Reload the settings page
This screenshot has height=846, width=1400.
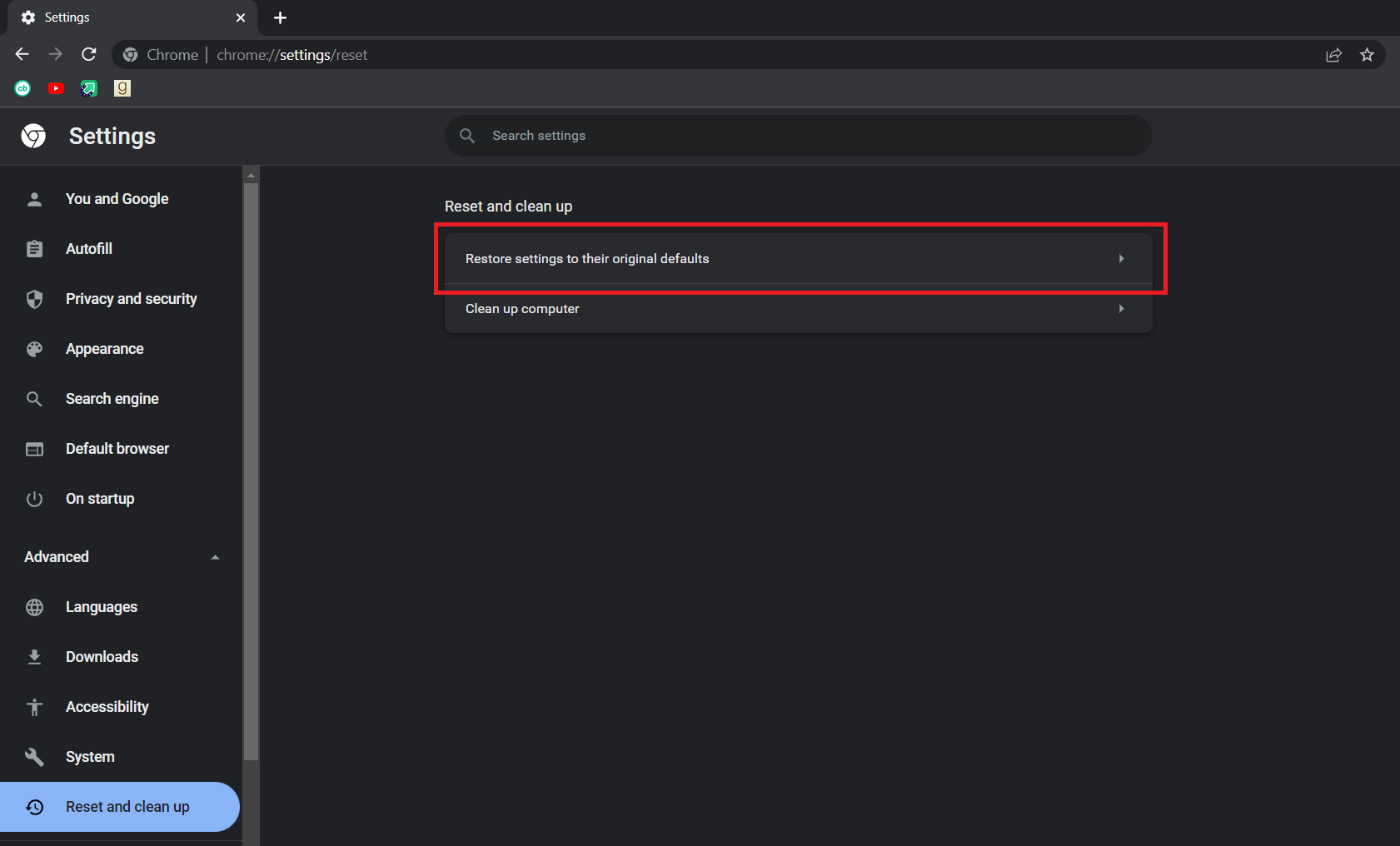point(89,54)
